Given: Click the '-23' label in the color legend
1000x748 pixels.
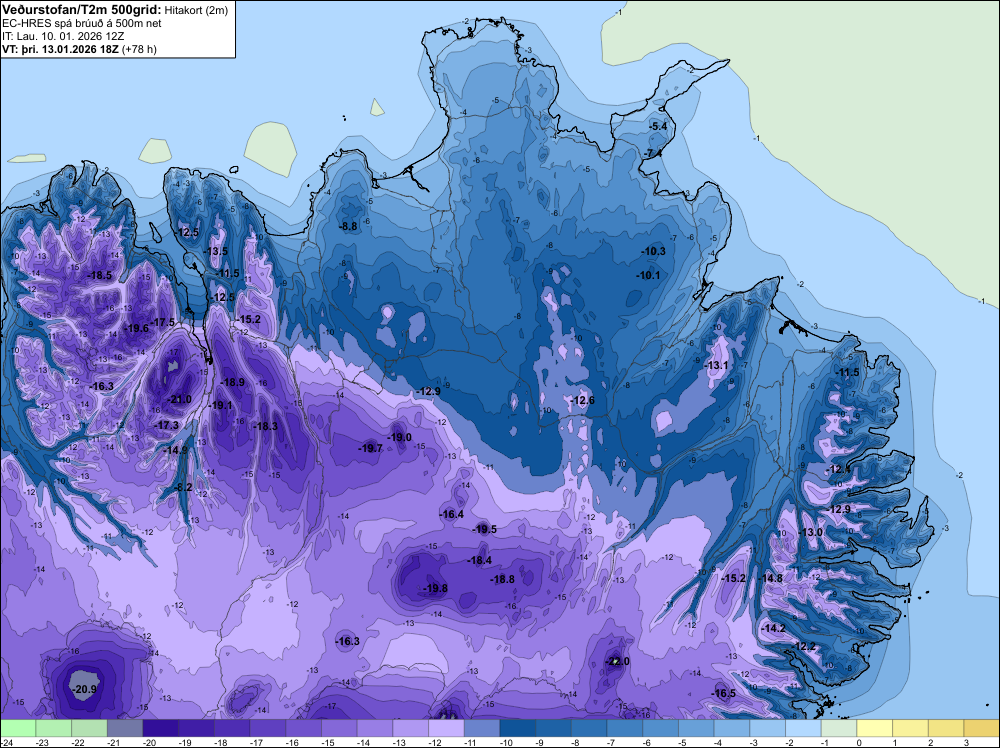Looking at the screenshot, I should [x=43, y=742].
